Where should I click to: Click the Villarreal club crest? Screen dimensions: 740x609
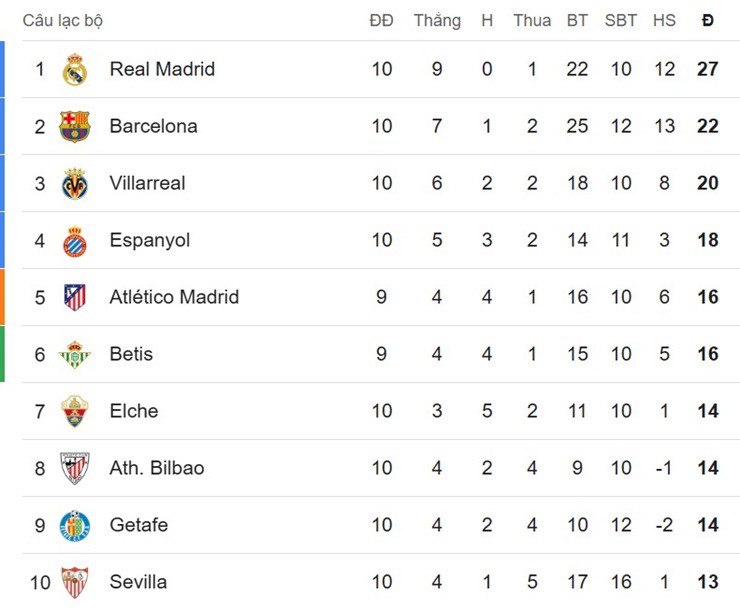75,184
